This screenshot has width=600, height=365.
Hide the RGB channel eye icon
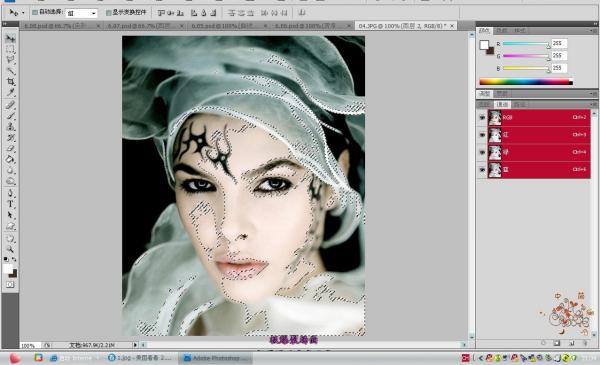click(482, 118)
